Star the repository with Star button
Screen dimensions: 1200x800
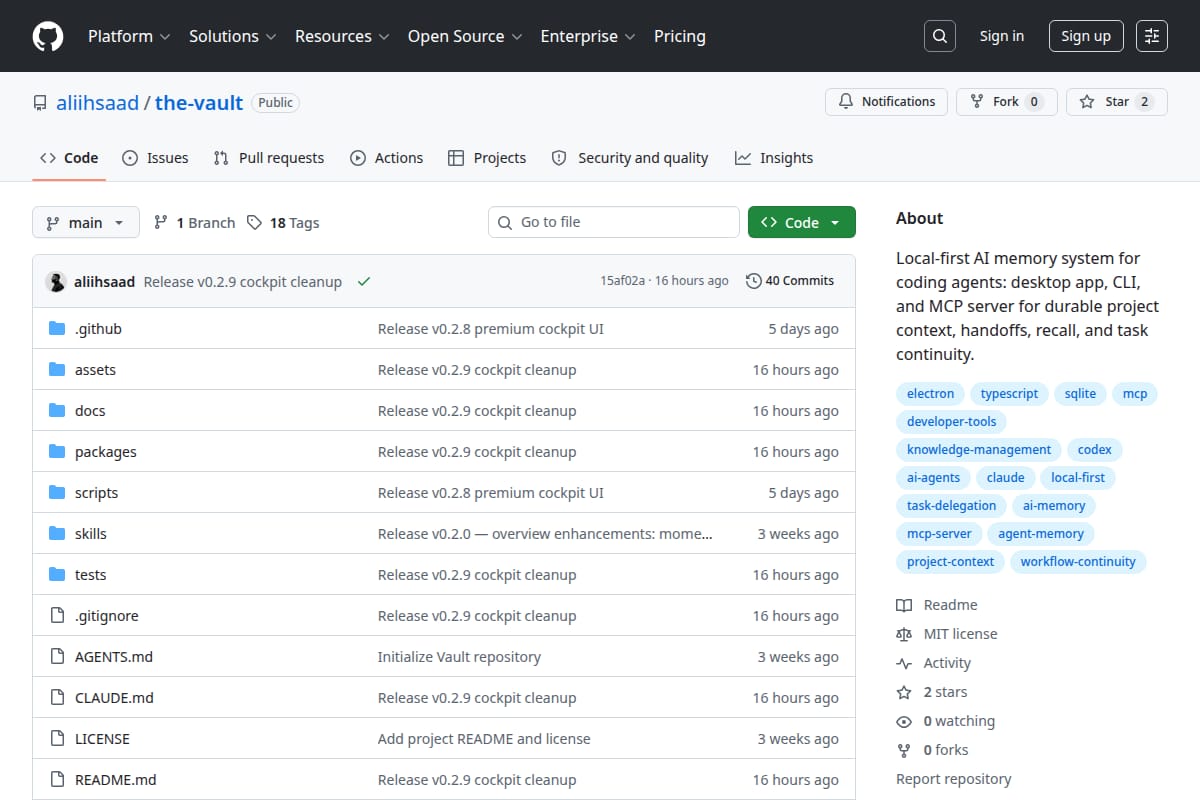tap(1117, 102)
